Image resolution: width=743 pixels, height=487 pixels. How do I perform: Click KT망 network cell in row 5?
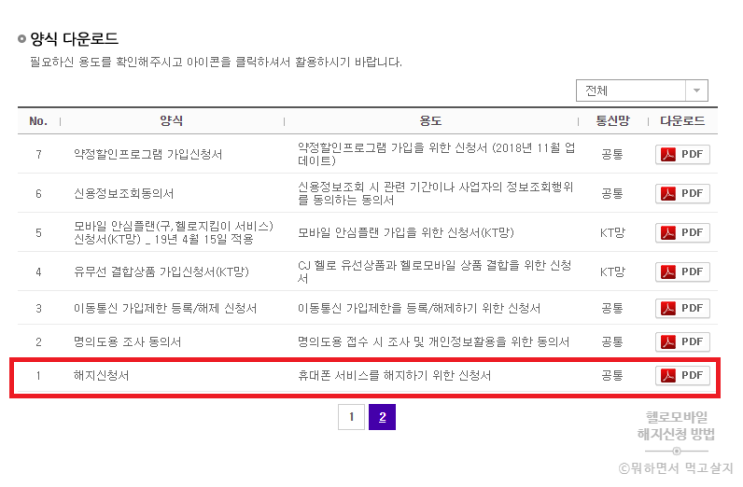click(612, 233)
